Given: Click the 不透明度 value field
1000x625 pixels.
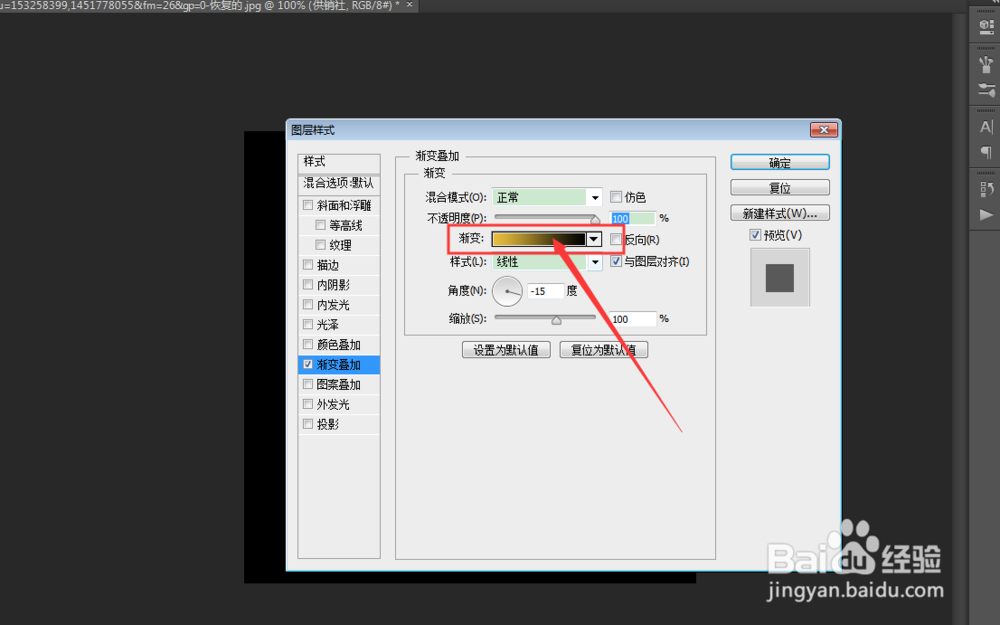Looking at the screenshot, I should click(x=631, y=218).
